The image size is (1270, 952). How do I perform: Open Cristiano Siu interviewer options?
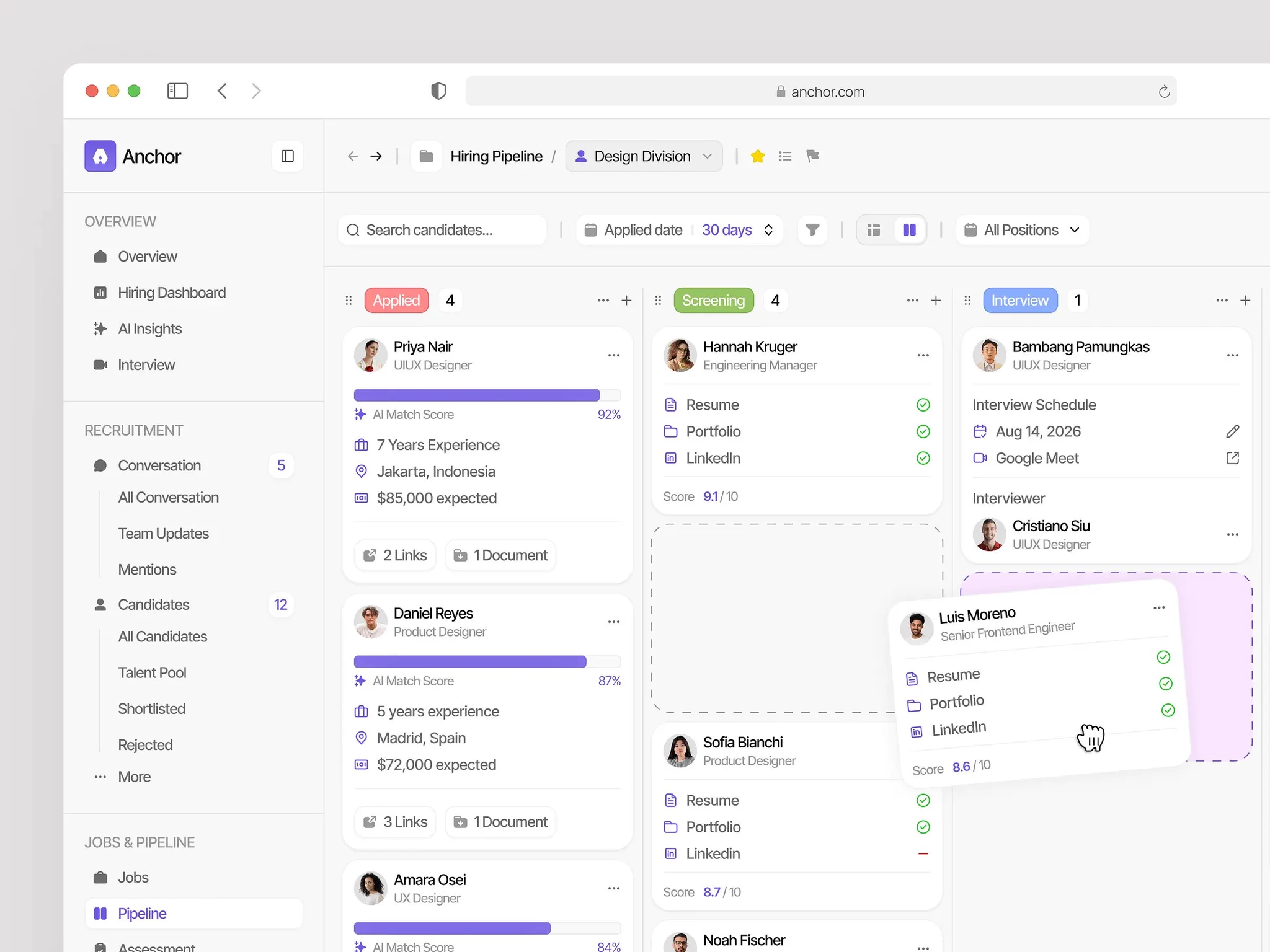click(1233, 534)
